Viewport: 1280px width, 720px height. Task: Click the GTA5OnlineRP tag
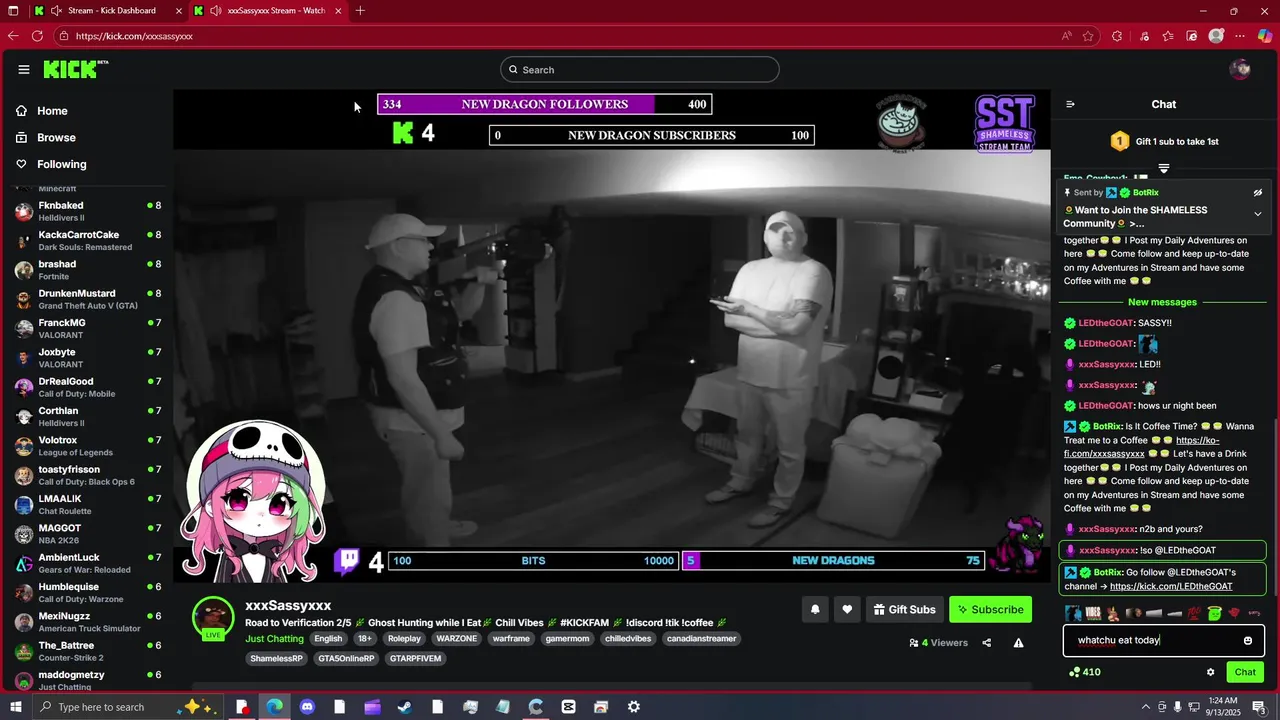[346, 659]
